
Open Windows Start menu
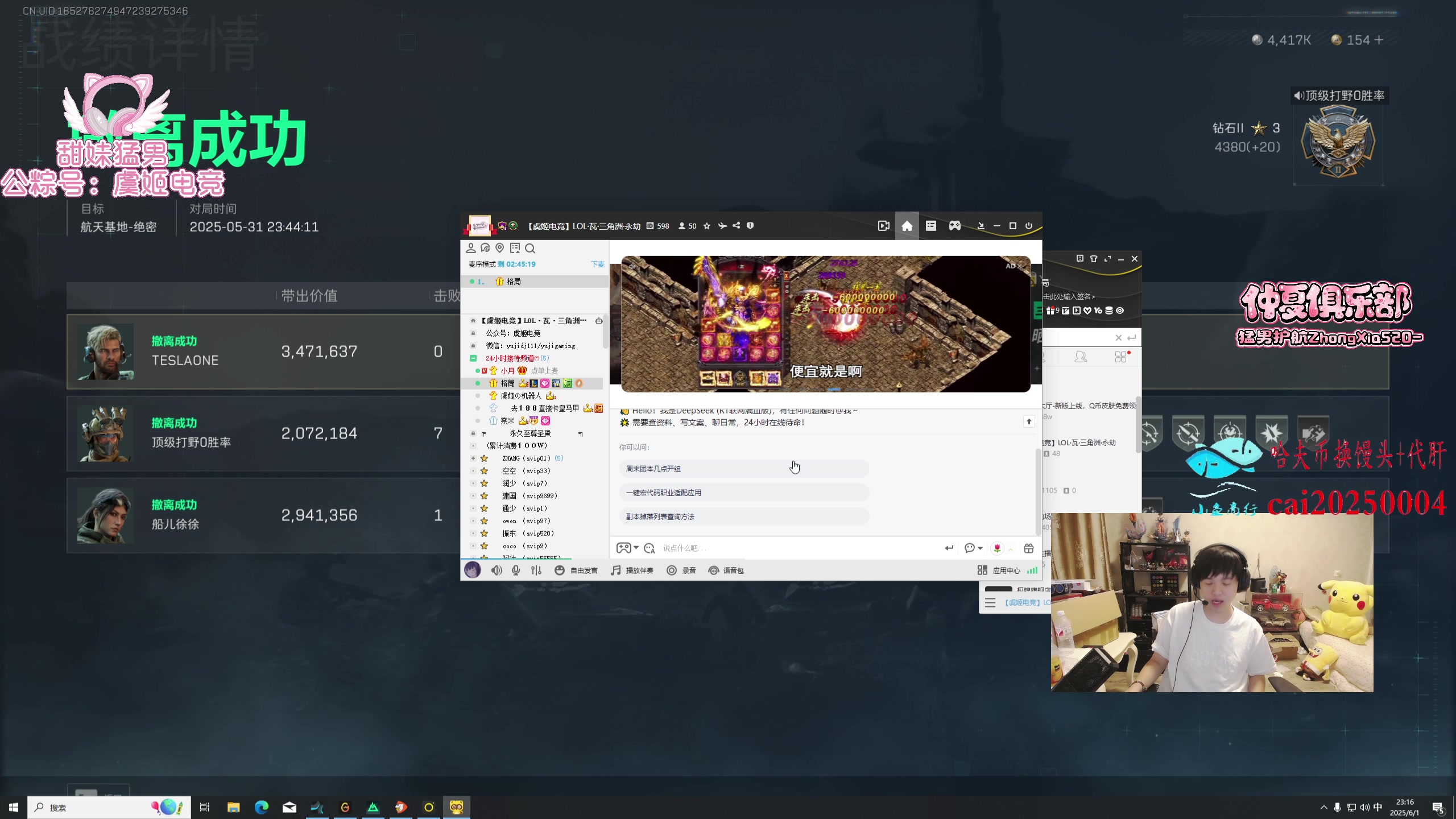(14, 807)
